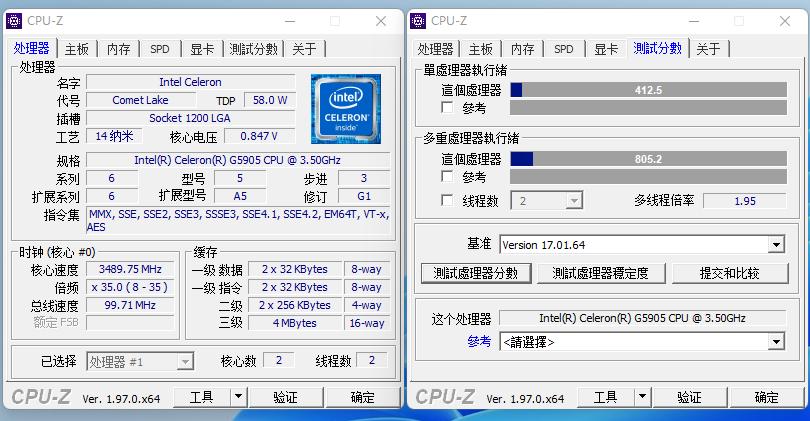Switch to 主板 tab in left window
This screenshot has width=810, height=421.
pos(76,49)
